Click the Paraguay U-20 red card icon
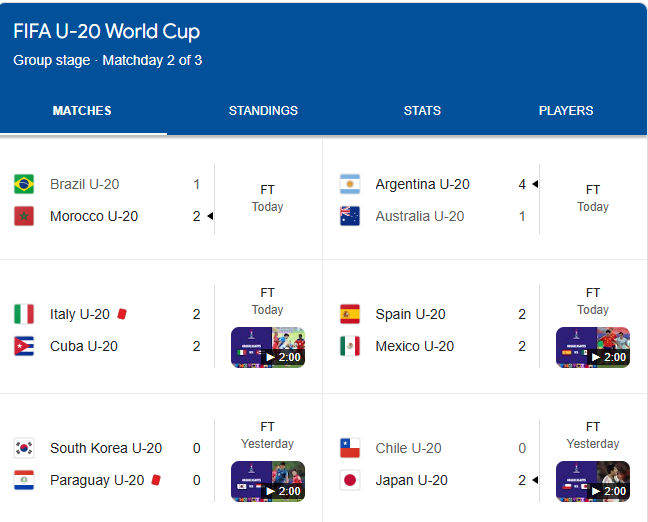The height and width of the screenshot is (522, 648). (156, 480)
